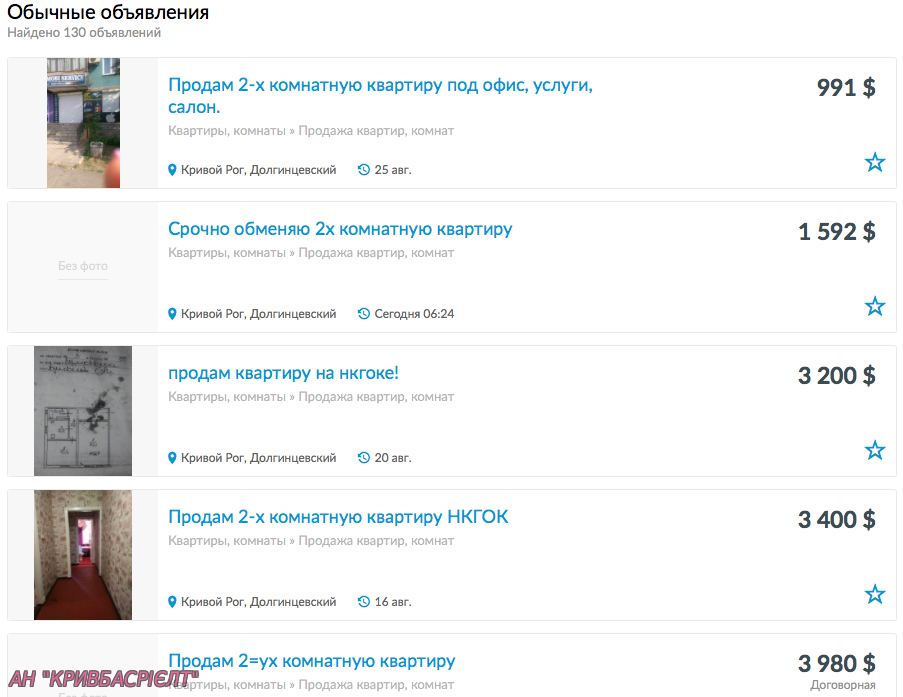Click the star on the 3 400 $ listing
The width and height of the screenshot is (903, 697).
click(x=874, y=594)
